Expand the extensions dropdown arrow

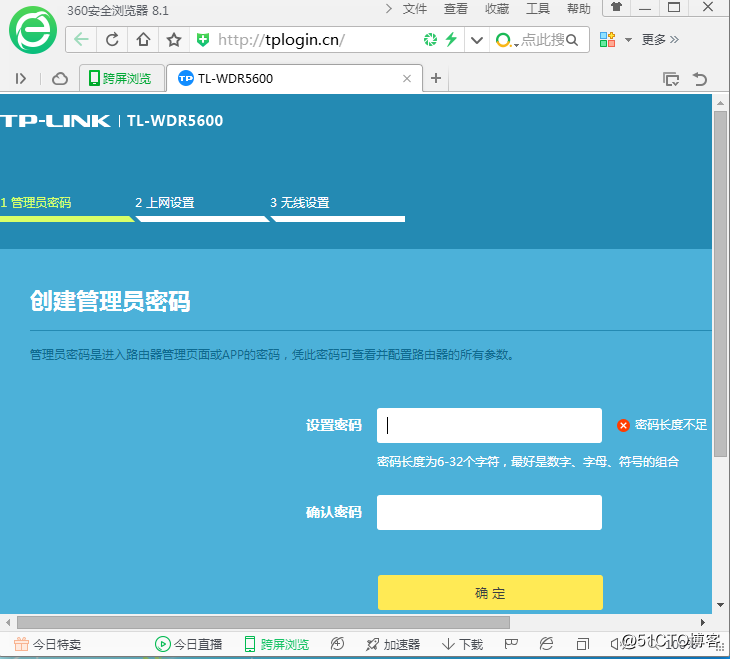click(628, 40)
